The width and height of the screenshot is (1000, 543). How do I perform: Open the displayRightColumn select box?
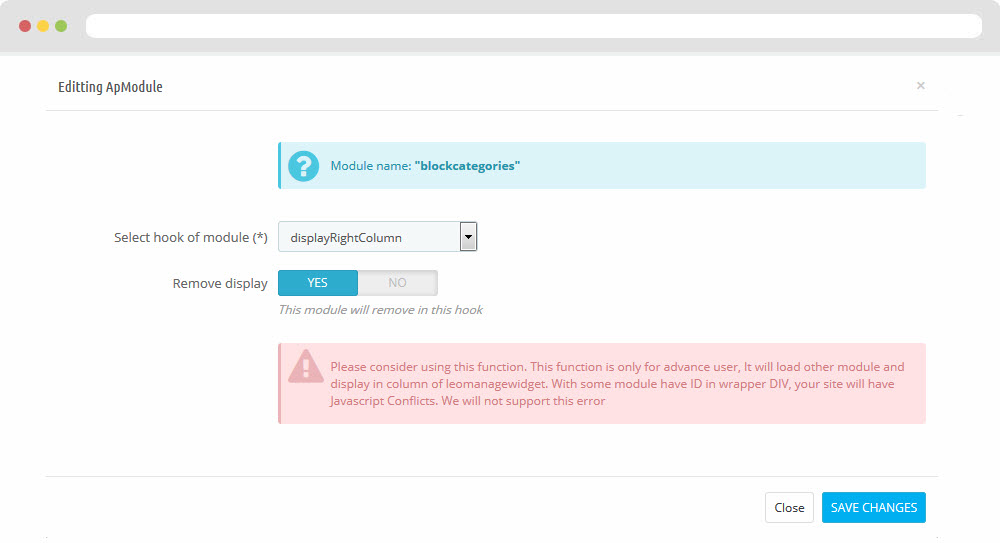tap(368, 237)
